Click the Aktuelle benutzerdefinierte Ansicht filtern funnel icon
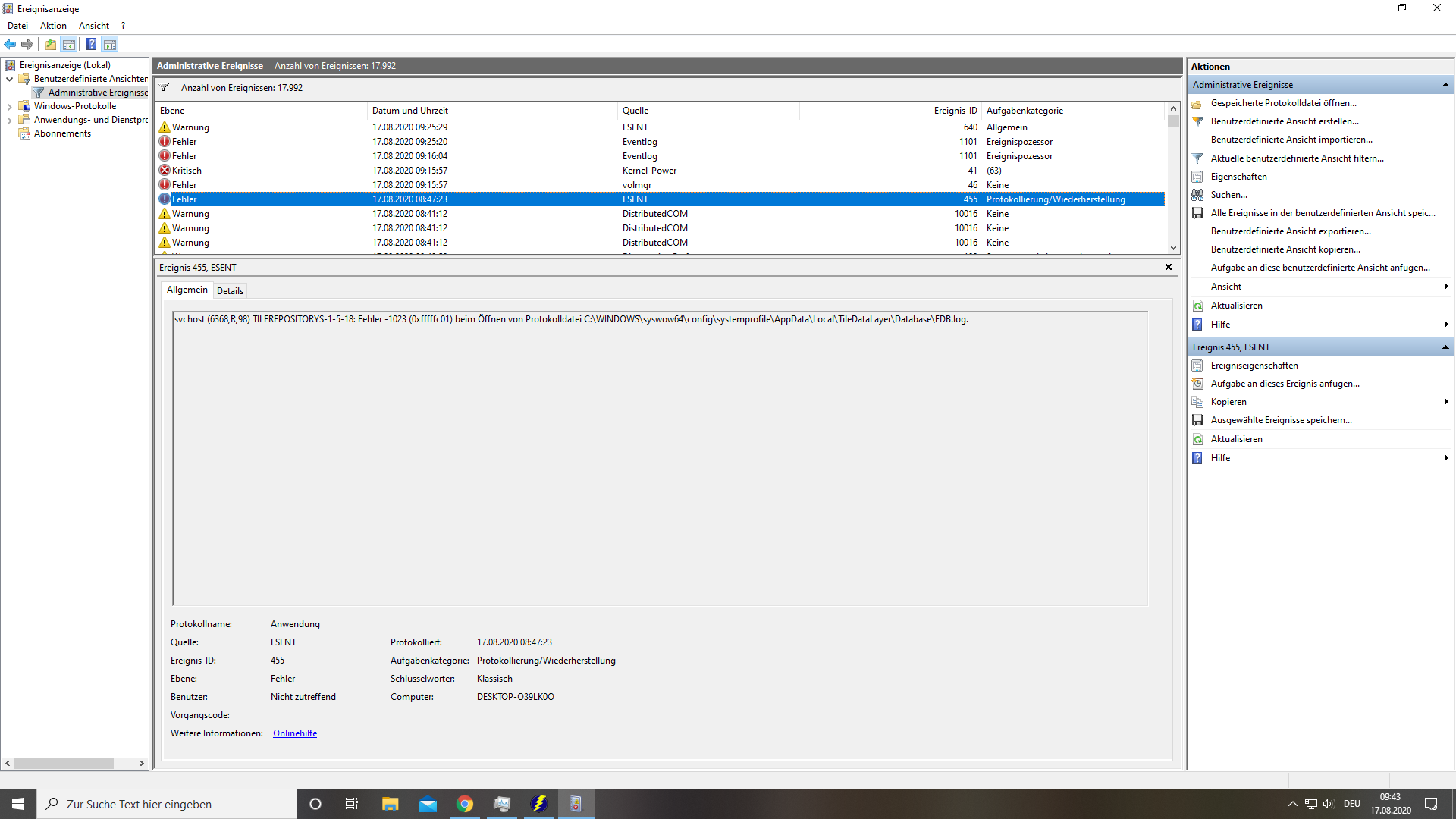The image size is (1456, 819). [1197, 158]
